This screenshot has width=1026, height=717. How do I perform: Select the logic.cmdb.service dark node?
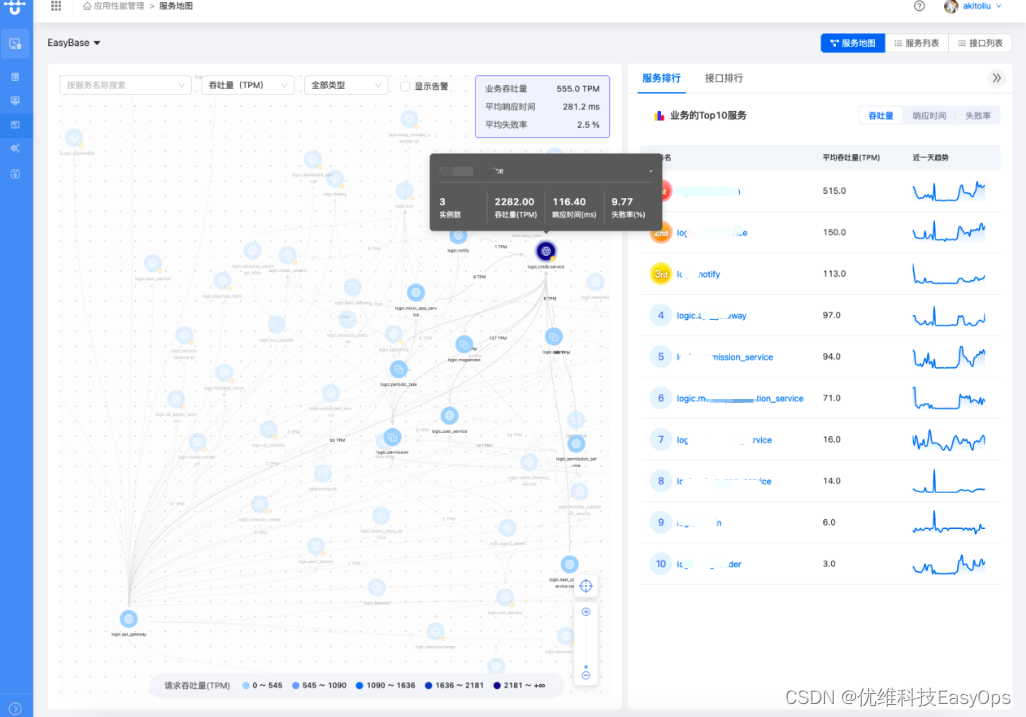[x=546, y=251]
